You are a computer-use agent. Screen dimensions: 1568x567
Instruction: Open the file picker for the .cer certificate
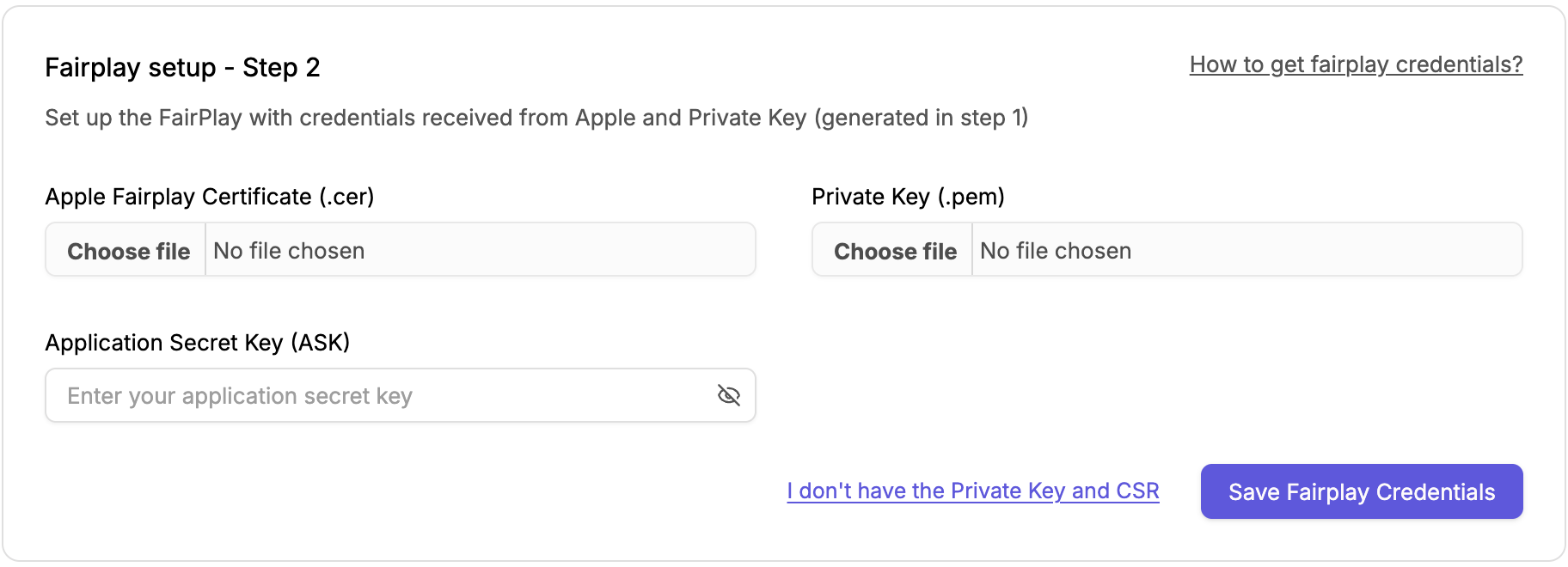[128, 251]
